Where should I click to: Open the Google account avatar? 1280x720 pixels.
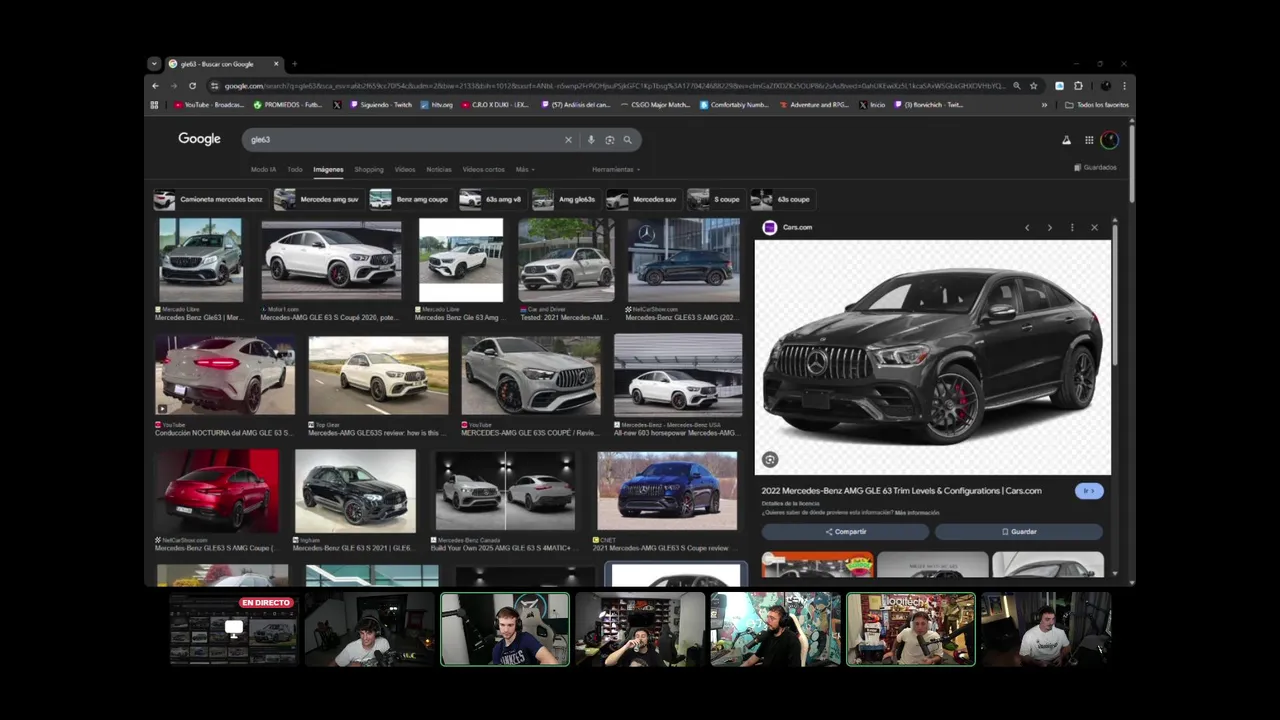(x=1109, y=140)
